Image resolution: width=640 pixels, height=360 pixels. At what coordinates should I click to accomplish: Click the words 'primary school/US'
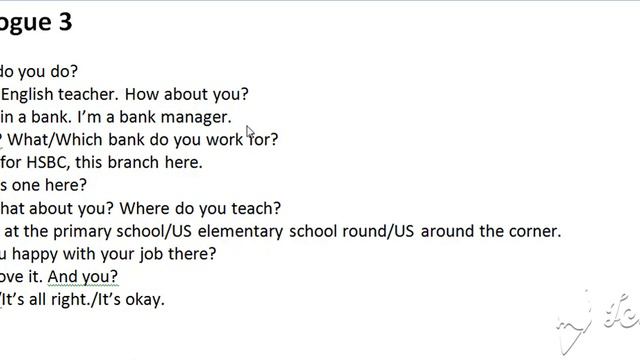click(122, 231)
